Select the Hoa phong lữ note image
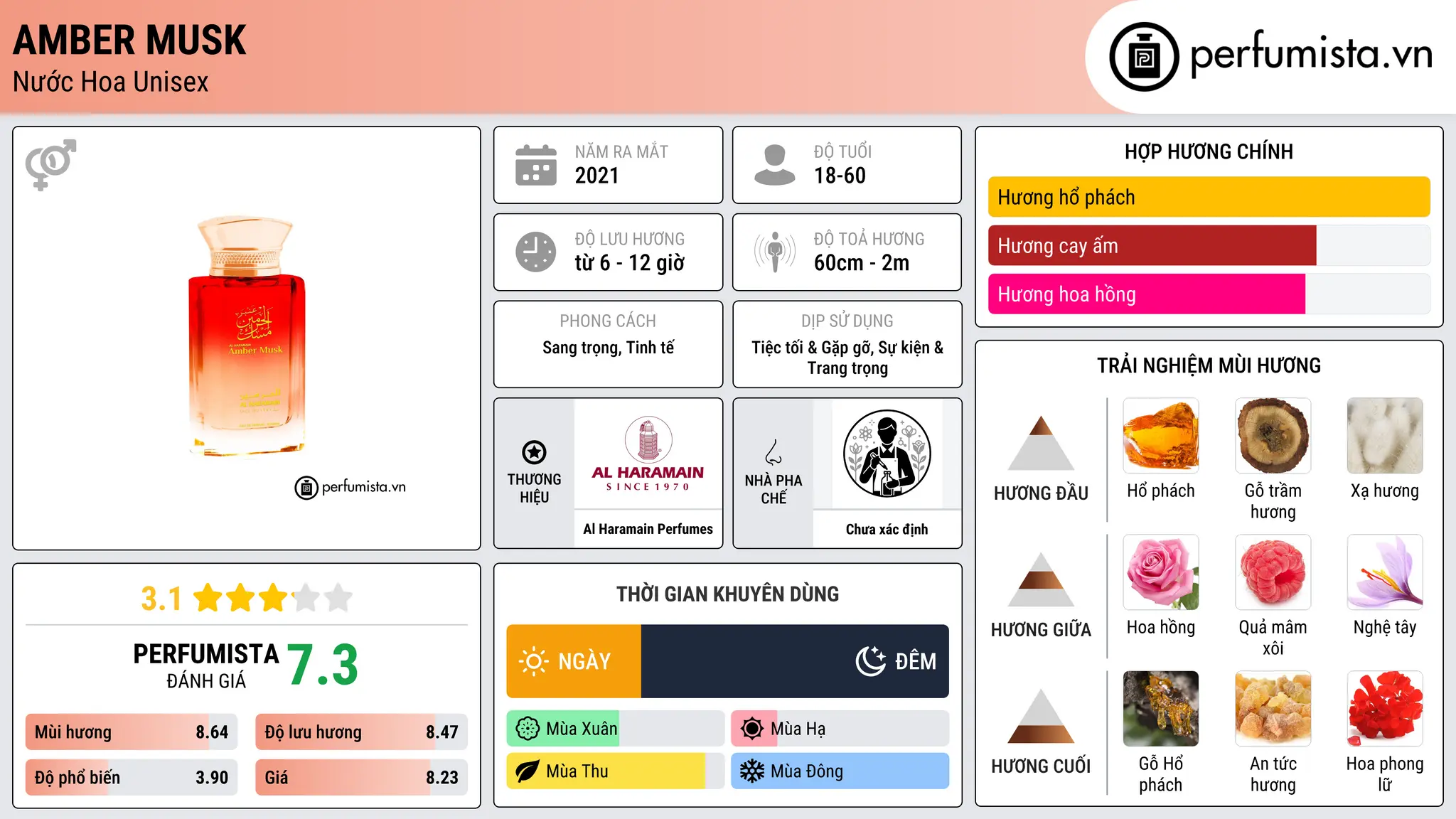Image resolution: width=1456 pixels, height=819 pixels. 1385,709
